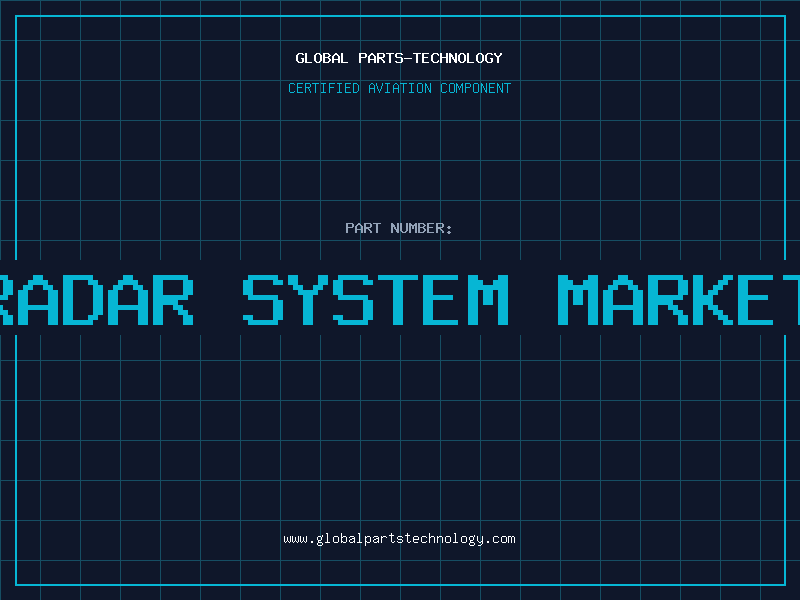800x600 pixels.
Task: Click the CERTIFIED AVIATION COMPONENT subtitle
Action: (x=399, y=88)
